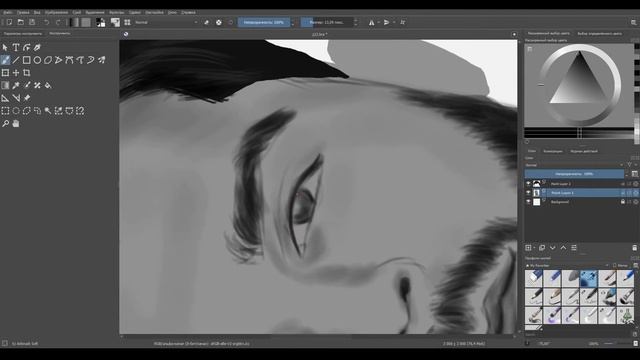The width and height of the screenshot is (640, 360).
Task: Open the Фильтры menu
Action: click(x=116, y=12)
